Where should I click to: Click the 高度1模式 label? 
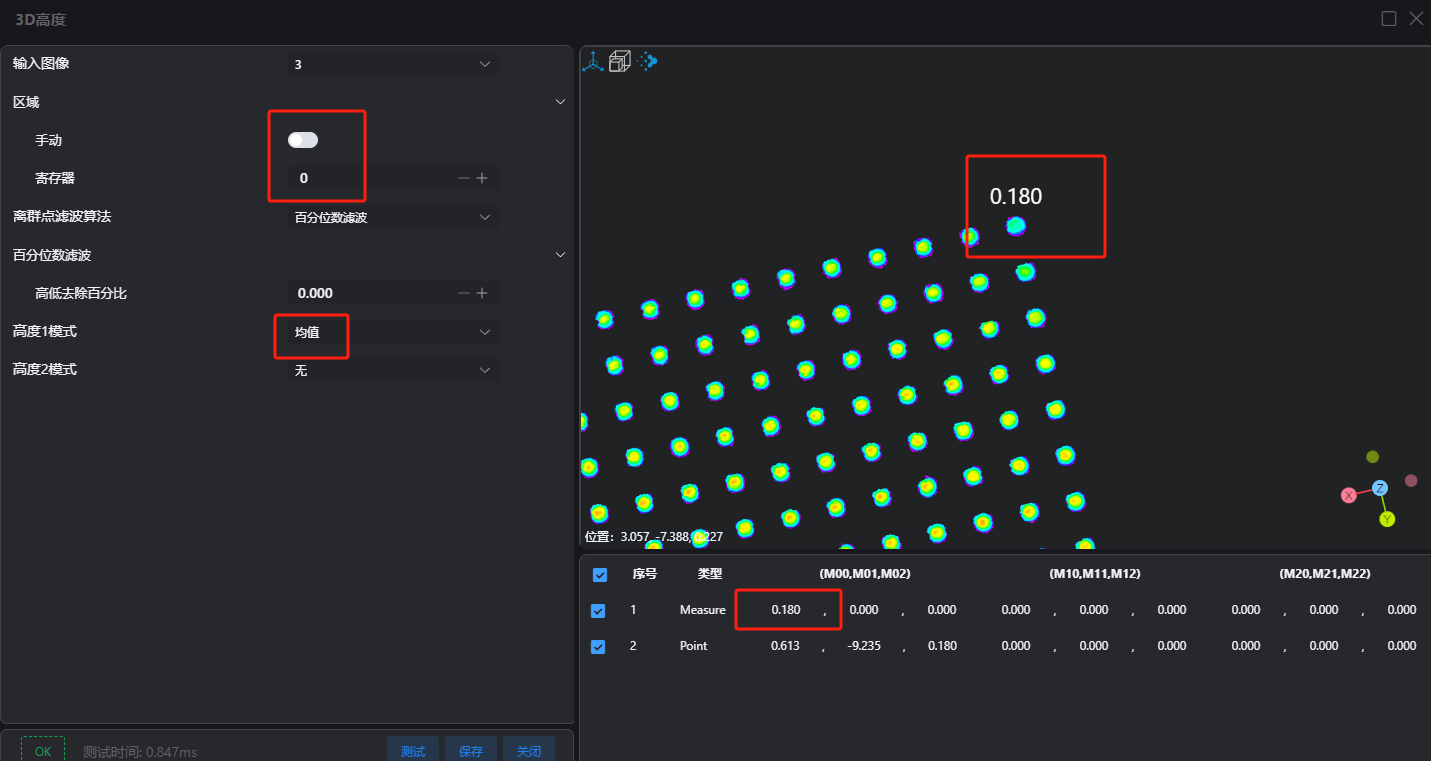tap(45, 331)
